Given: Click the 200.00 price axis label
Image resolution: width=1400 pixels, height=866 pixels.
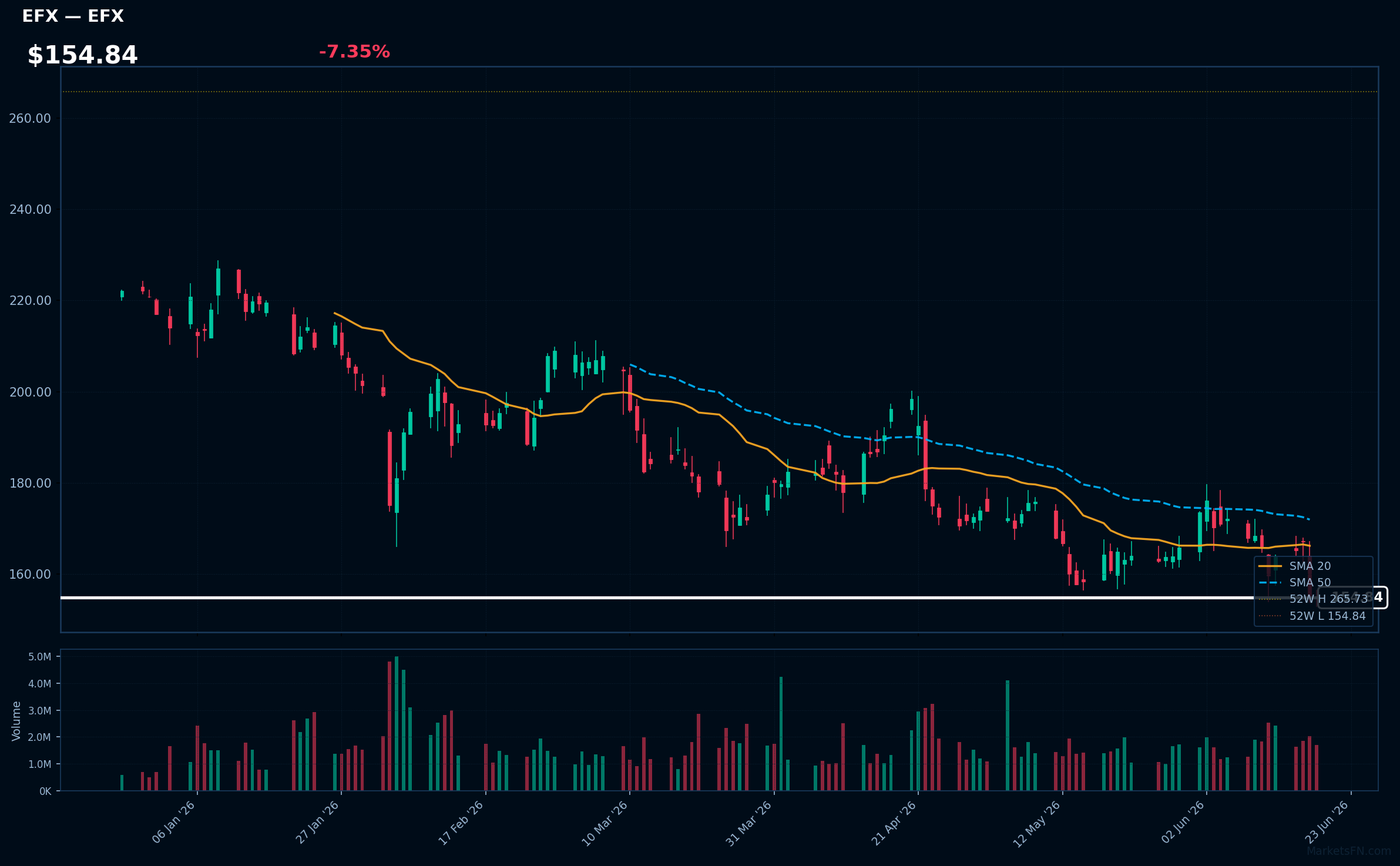Looking at the screenshot, I should pyautogui.click(x=30, y=392).
